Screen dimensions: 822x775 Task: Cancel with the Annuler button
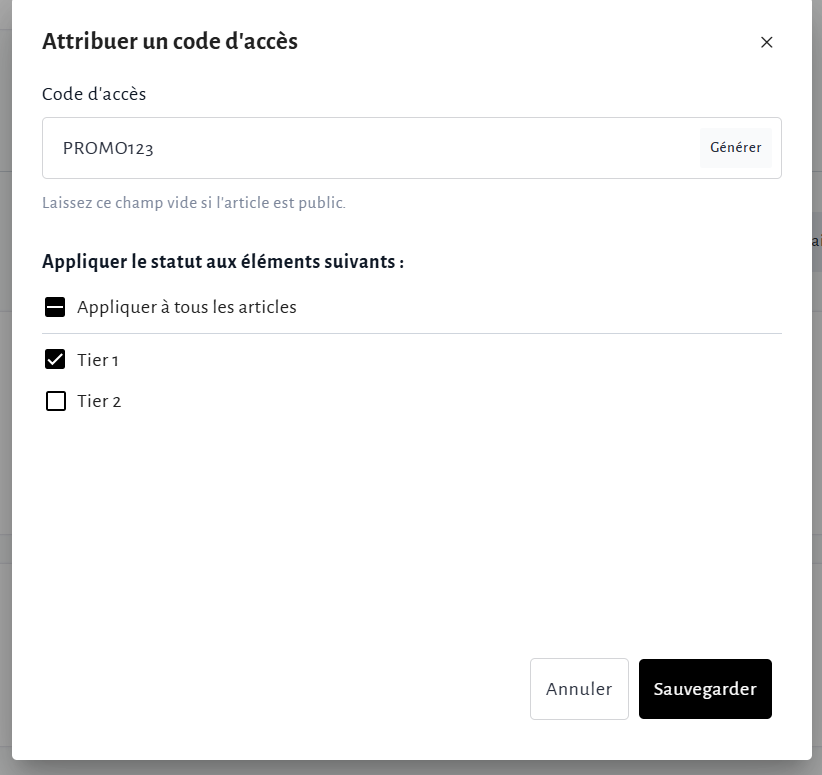pos(579,689)
